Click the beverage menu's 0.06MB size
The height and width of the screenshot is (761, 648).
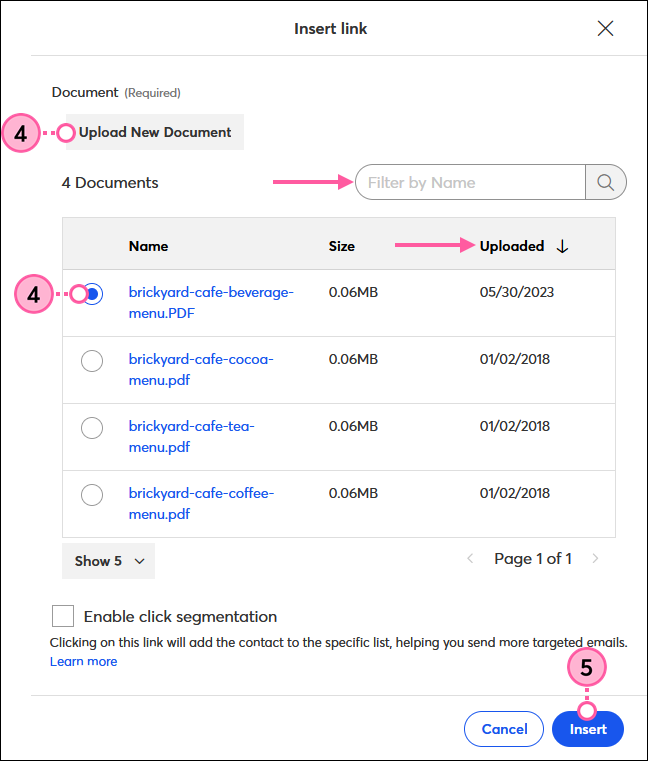(353, 292)
